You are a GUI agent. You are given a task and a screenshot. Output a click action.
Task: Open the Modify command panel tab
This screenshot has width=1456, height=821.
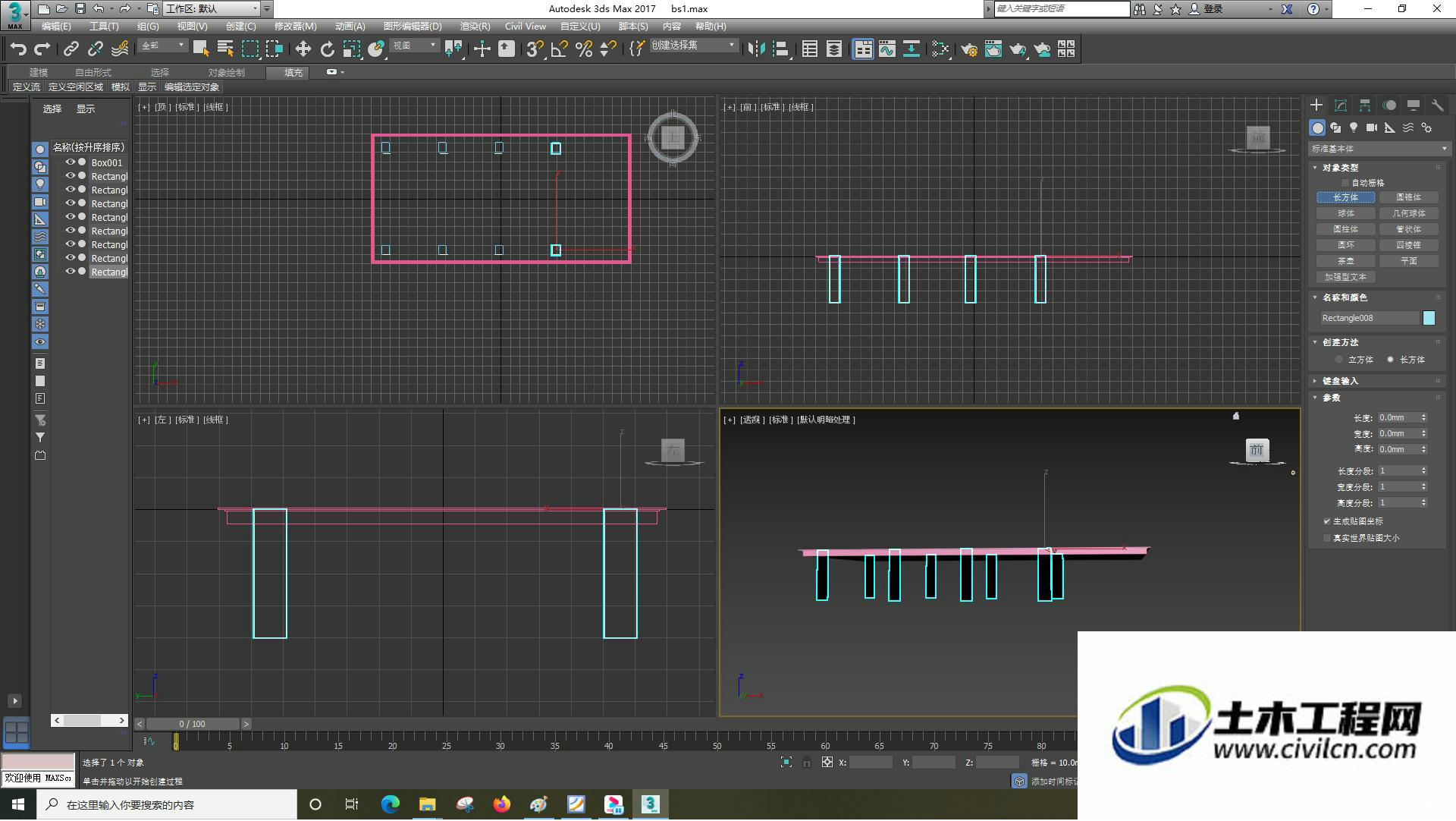click(x=1341, y=105)
